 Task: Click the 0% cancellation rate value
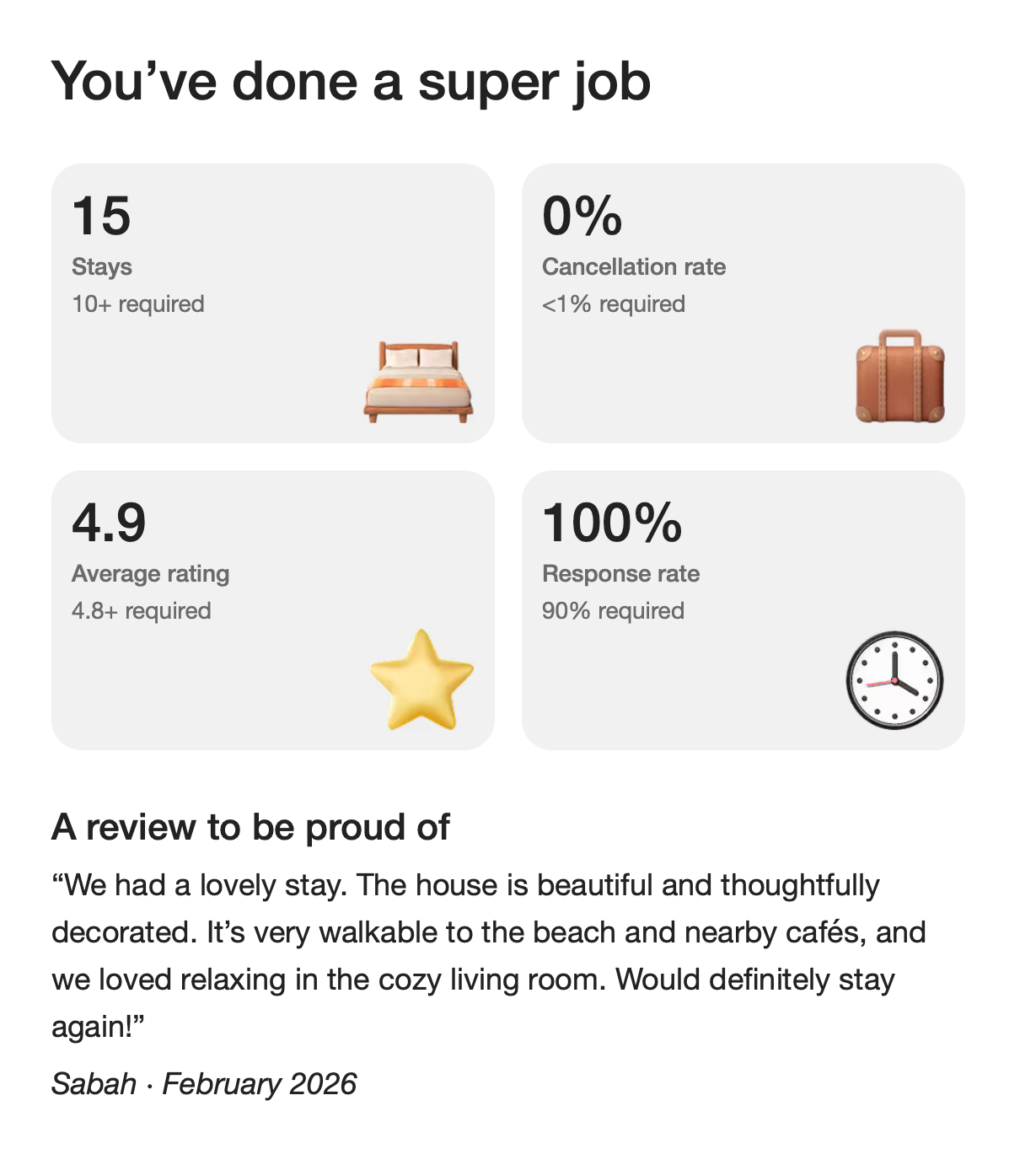[582, 216]
